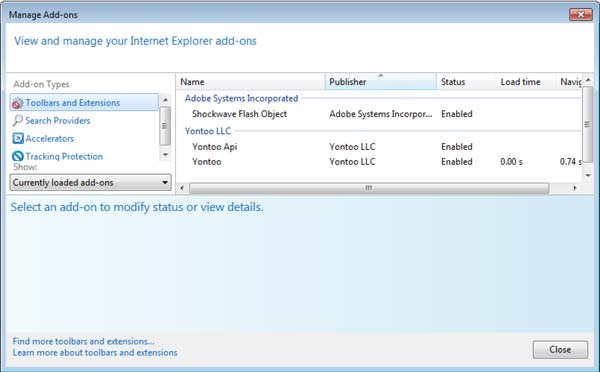This screenshot has height=372, width=600.
Task: Click the 0.74 s navigation time value
Action: pyautogui.click(x=571, y=162)
